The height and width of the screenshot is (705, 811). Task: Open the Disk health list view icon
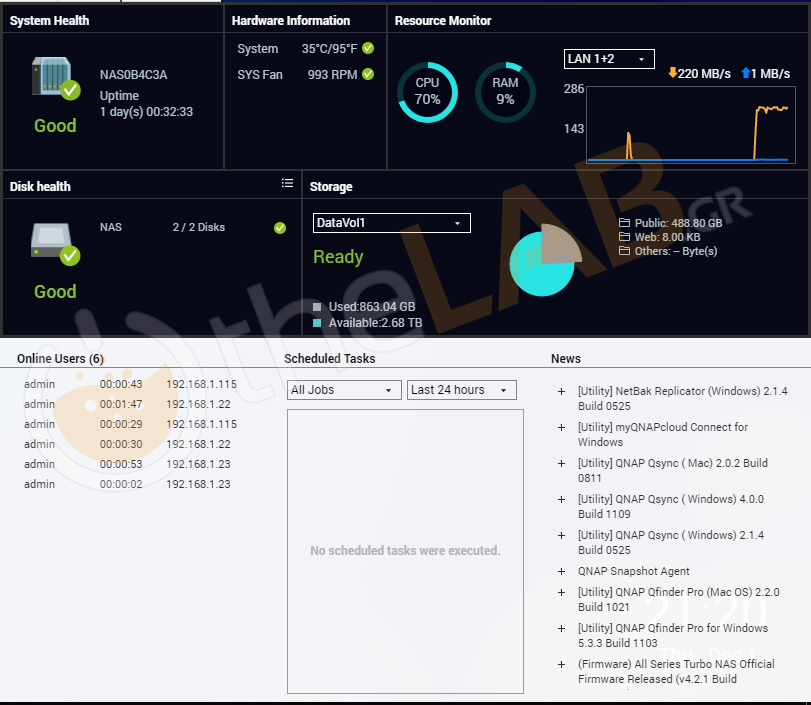pyautogui.click(x=287, y=183)
